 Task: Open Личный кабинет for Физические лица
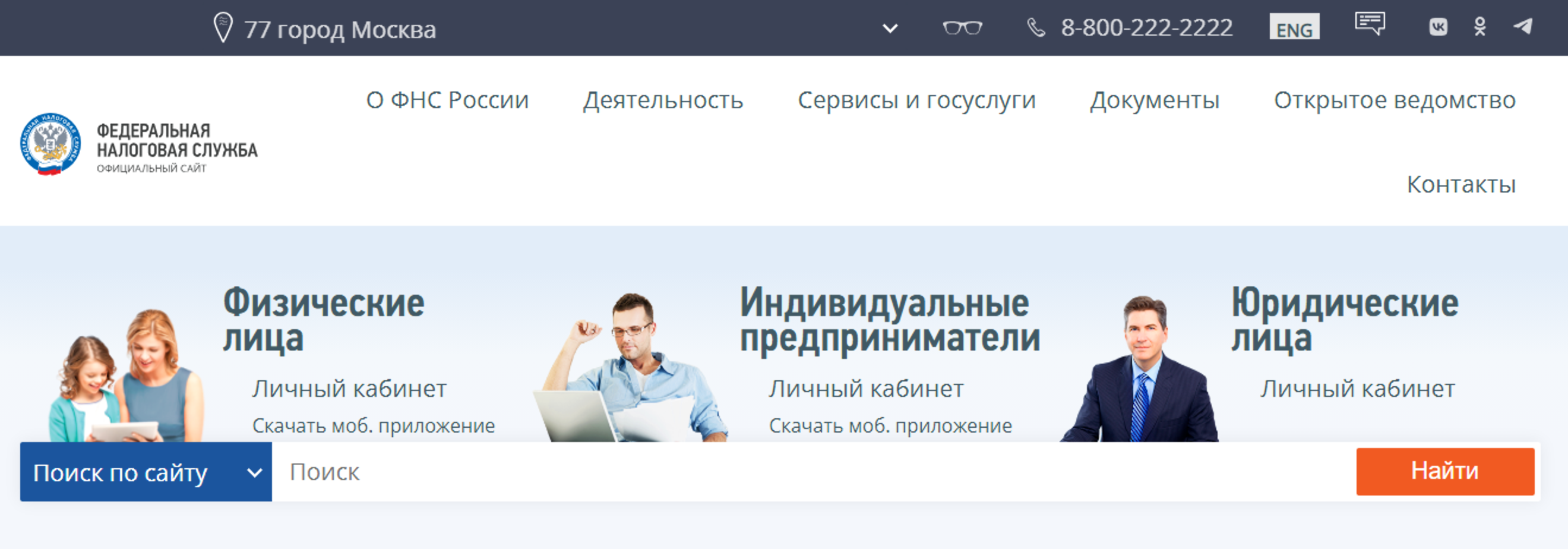(x=350, y=389)
